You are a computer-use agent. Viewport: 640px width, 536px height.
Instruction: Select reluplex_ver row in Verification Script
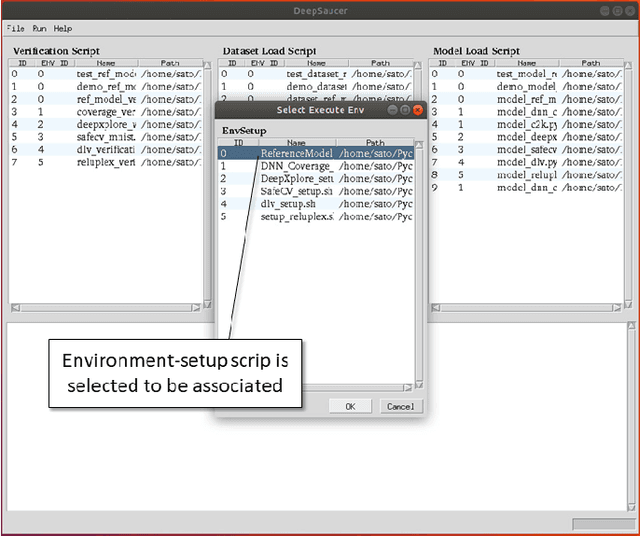click(107, 162)
